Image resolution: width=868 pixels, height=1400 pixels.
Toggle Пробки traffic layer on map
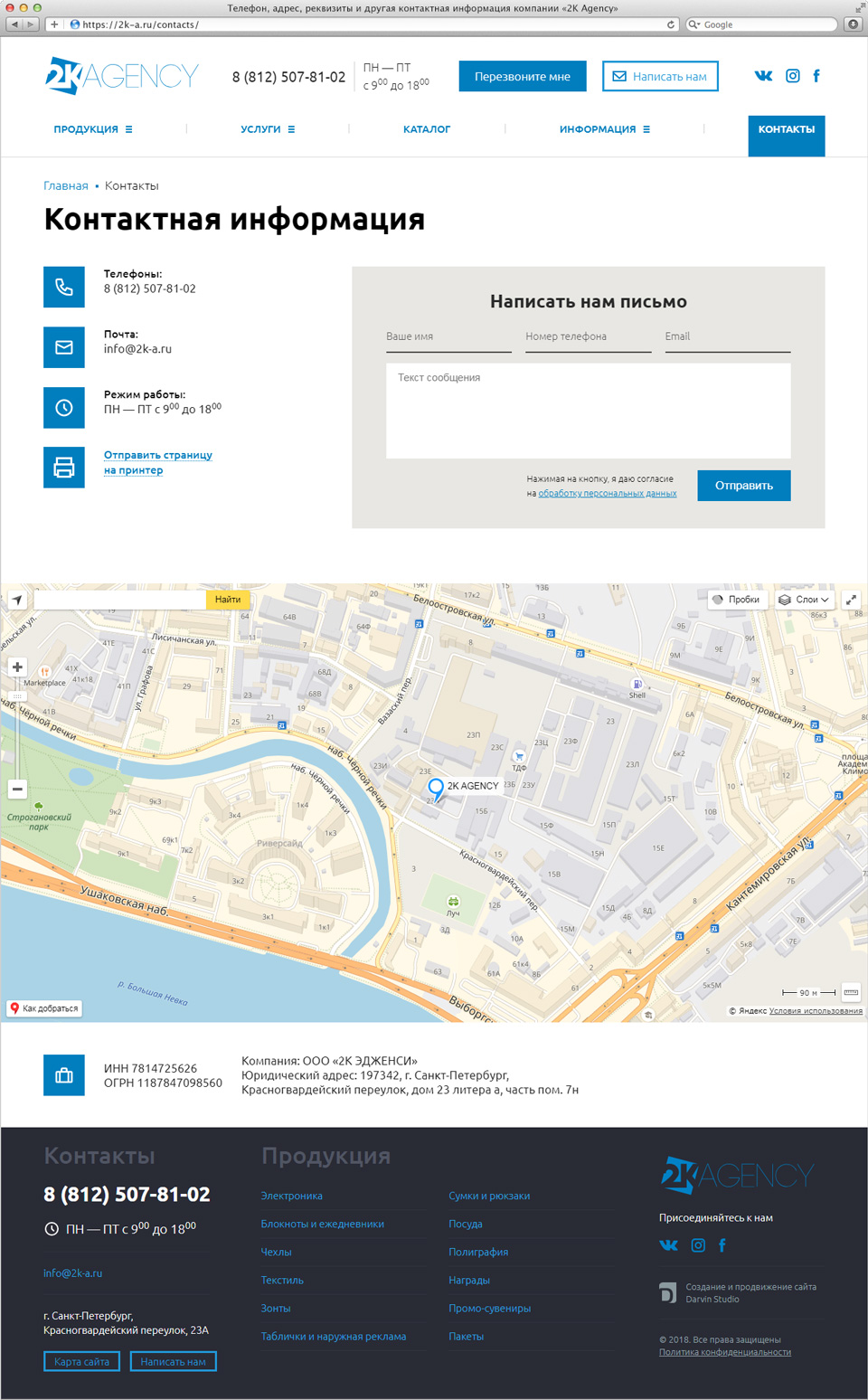[736, 600]
